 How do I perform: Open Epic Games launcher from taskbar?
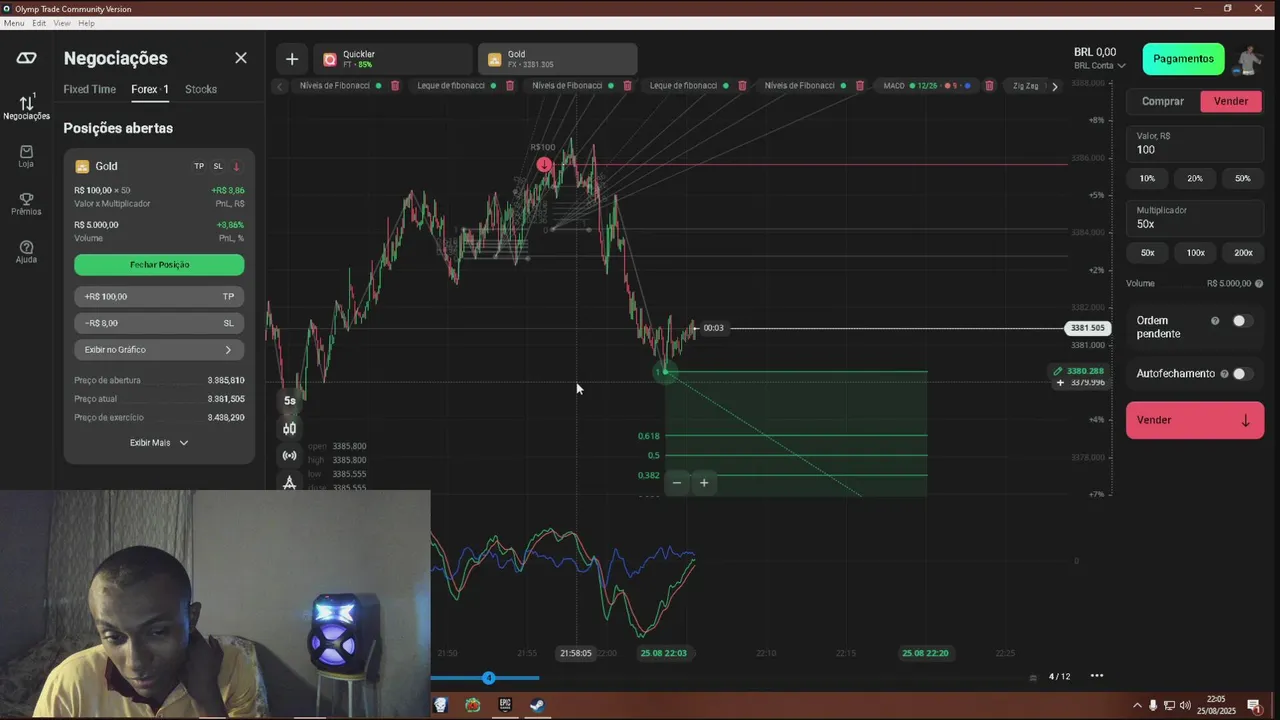point(505,705)
